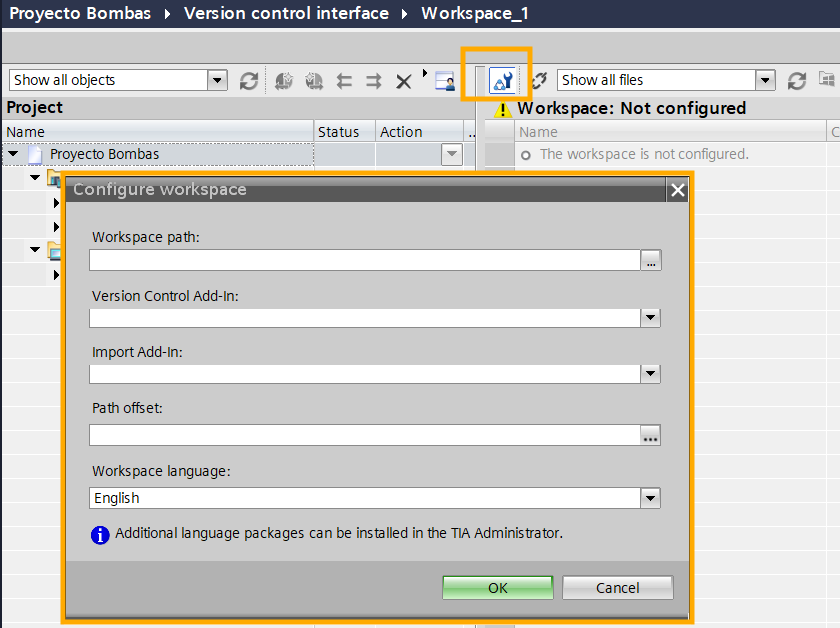Viewport: 840px width, 628px height.
Task: Click OK in Configure workspace dialog
Action: point(497,588)
